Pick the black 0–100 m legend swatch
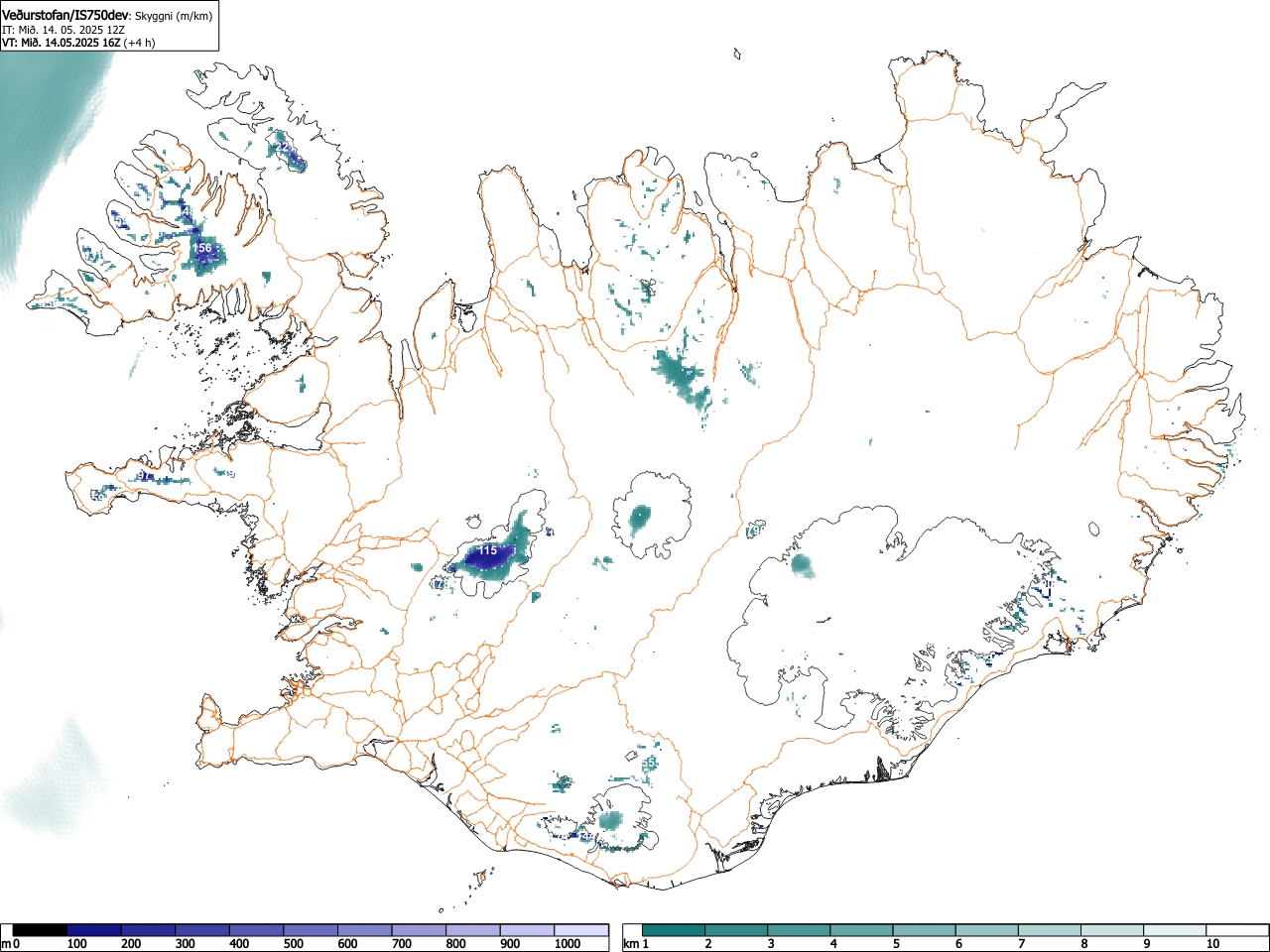Screen dimensions: 1270x952 click(x=41, y=930)
